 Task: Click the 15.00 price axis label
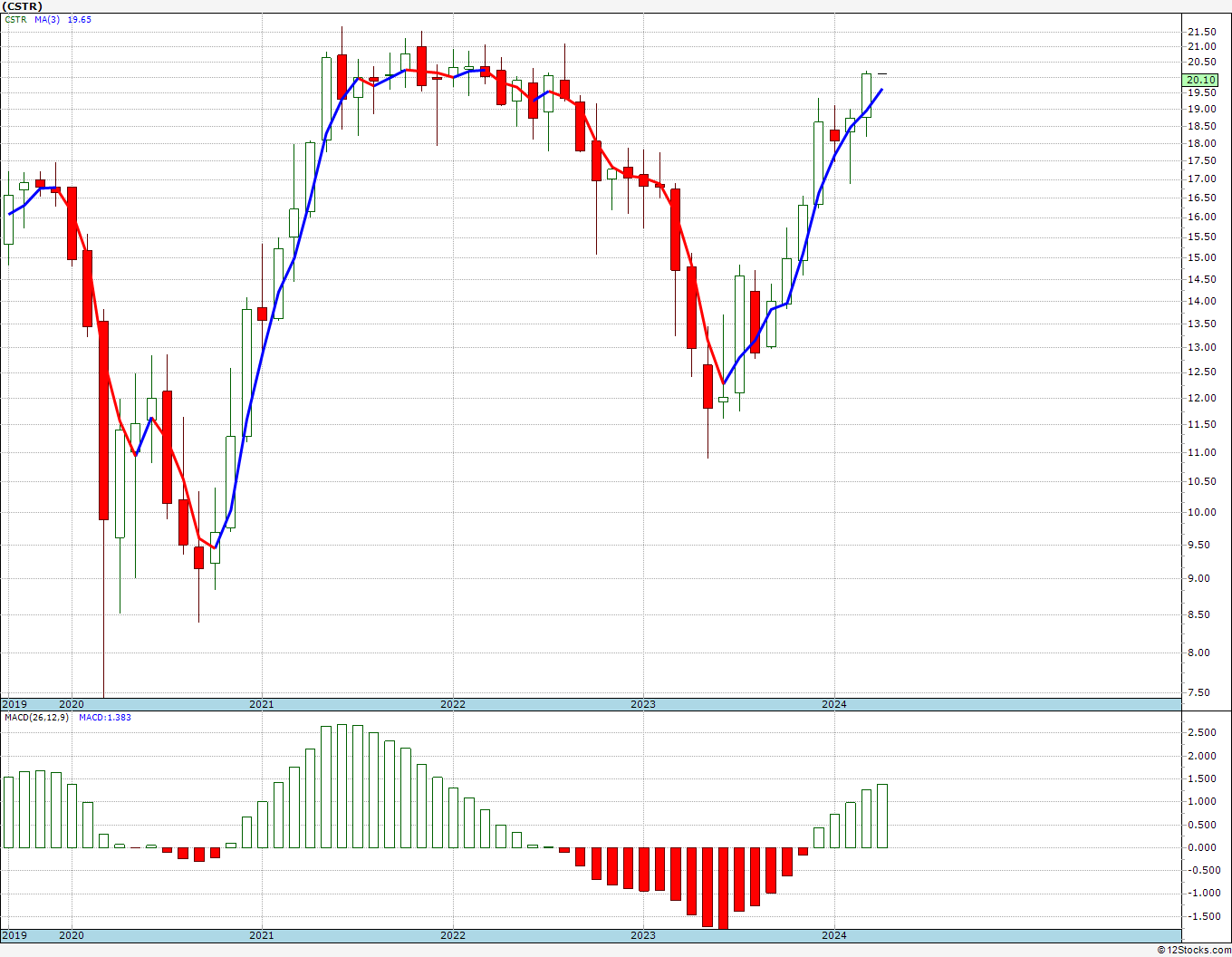(1201, 257)
